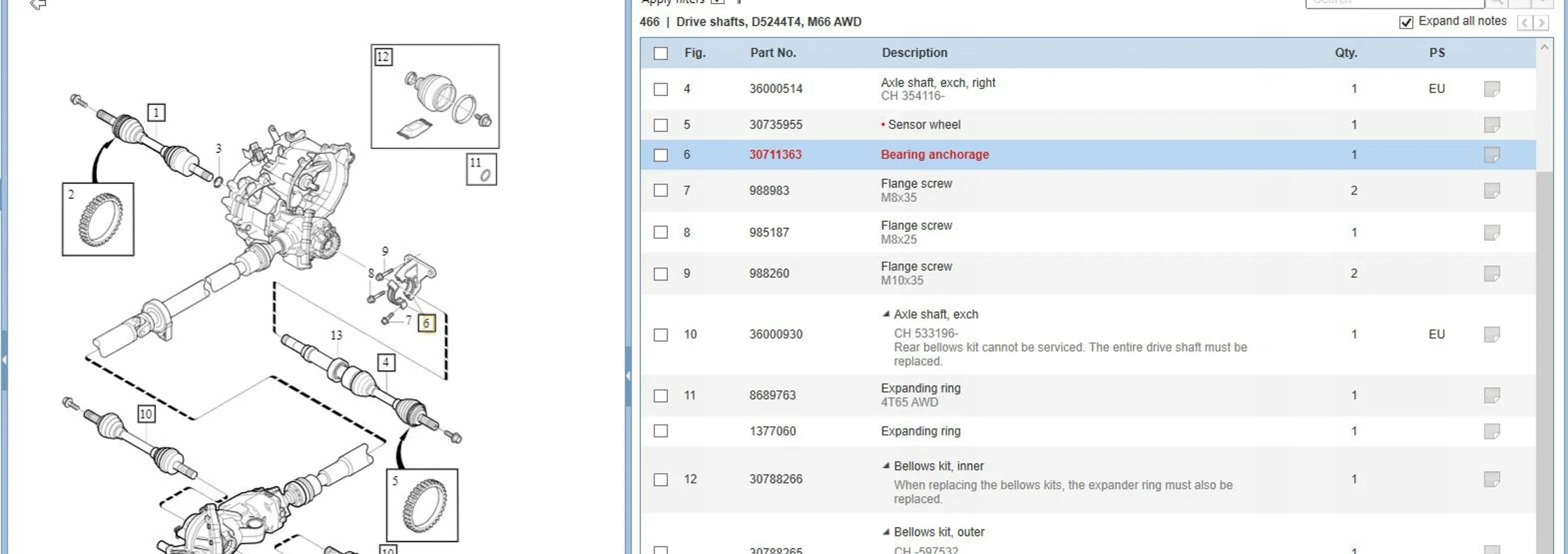Open the note icon for part 36000930

pos(1491,335)
